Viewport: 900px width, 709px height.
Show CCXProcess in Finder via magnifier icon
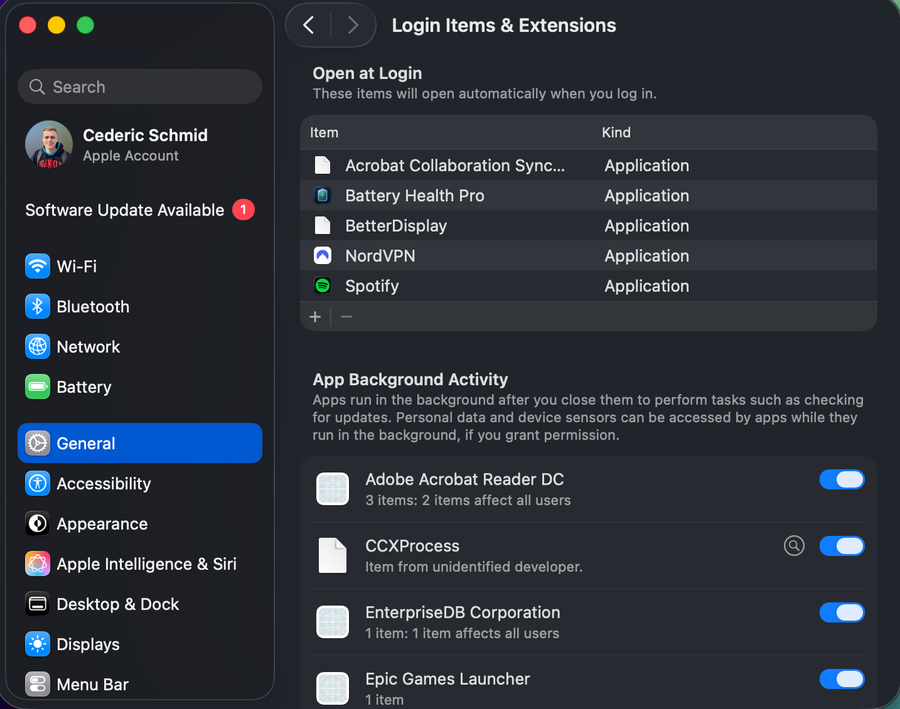(x=794, y=545)
